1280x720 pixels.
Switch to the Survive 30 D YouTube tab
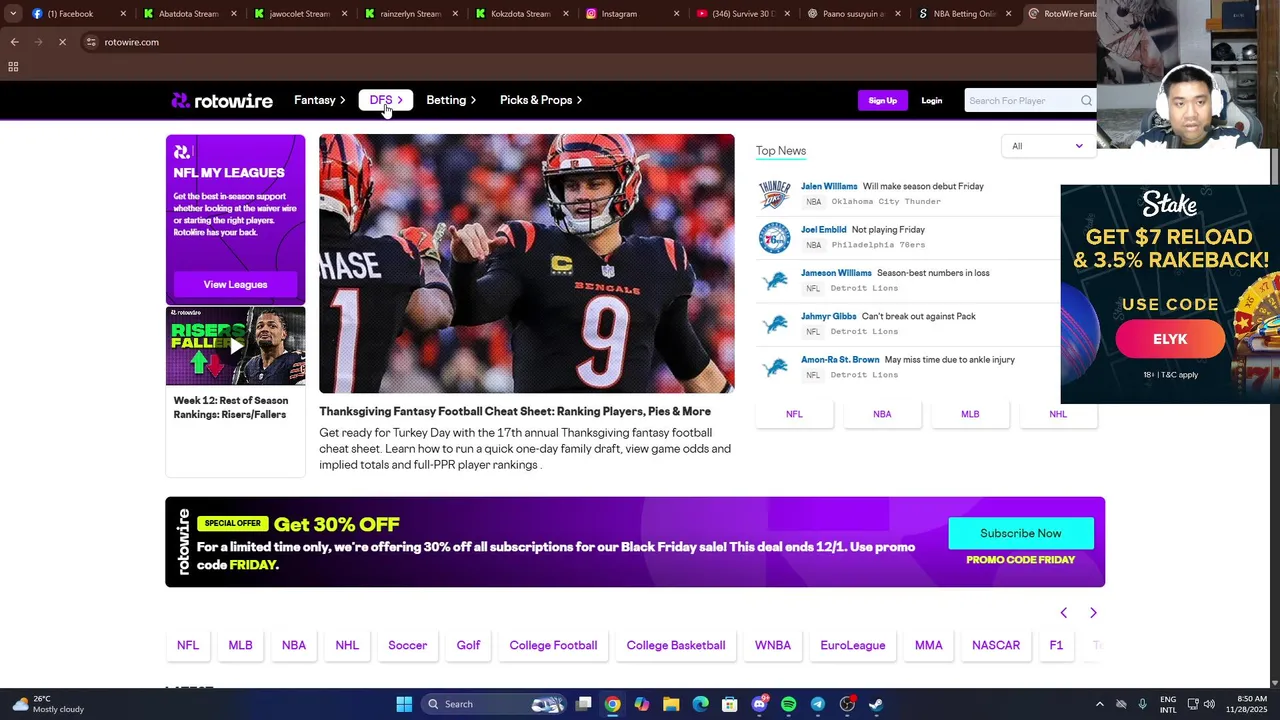pos(744,14)
